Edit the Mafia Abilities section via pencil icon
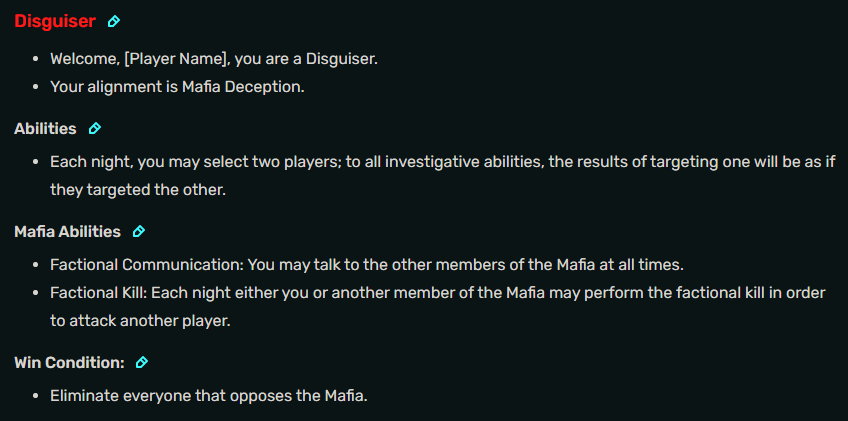Image resolution: width=848 pixels, height=421 pixels. (x=139, y=232)
